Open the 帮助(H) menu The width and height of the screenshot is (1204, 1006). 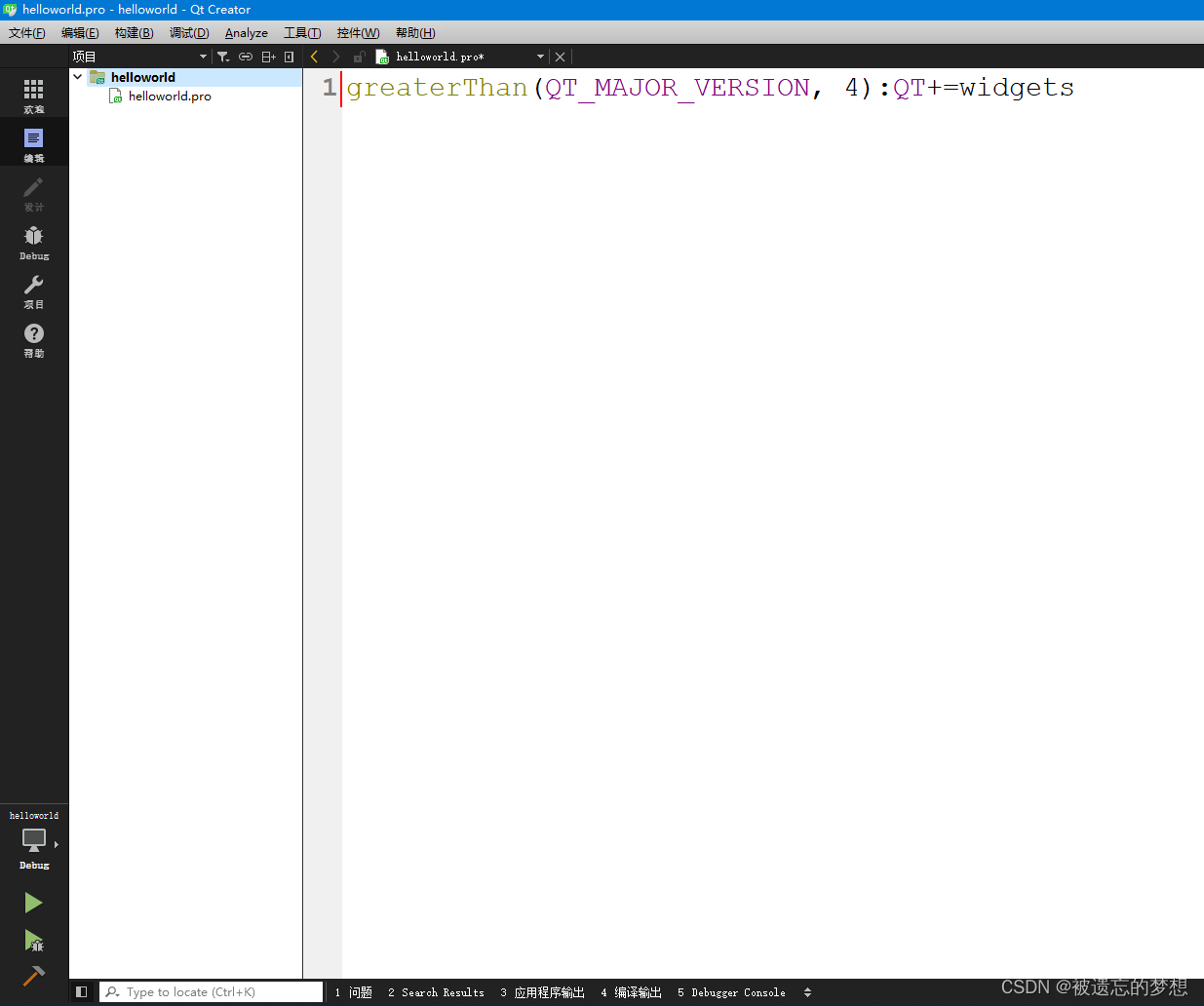coord(415,33)
